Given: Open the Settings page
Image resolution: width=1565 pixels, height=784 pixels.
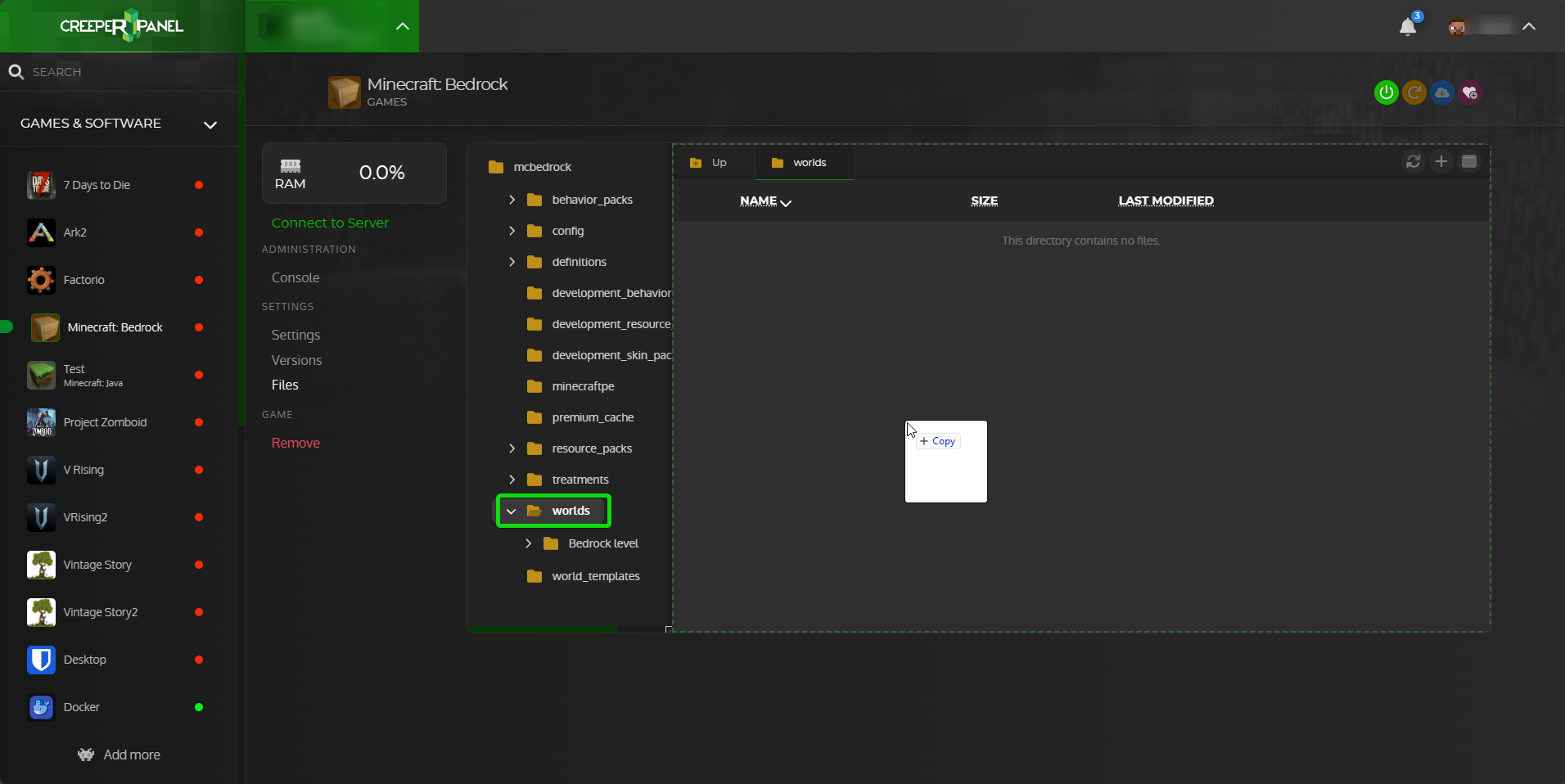Looking at the screenshot, I should coord(295,335).
